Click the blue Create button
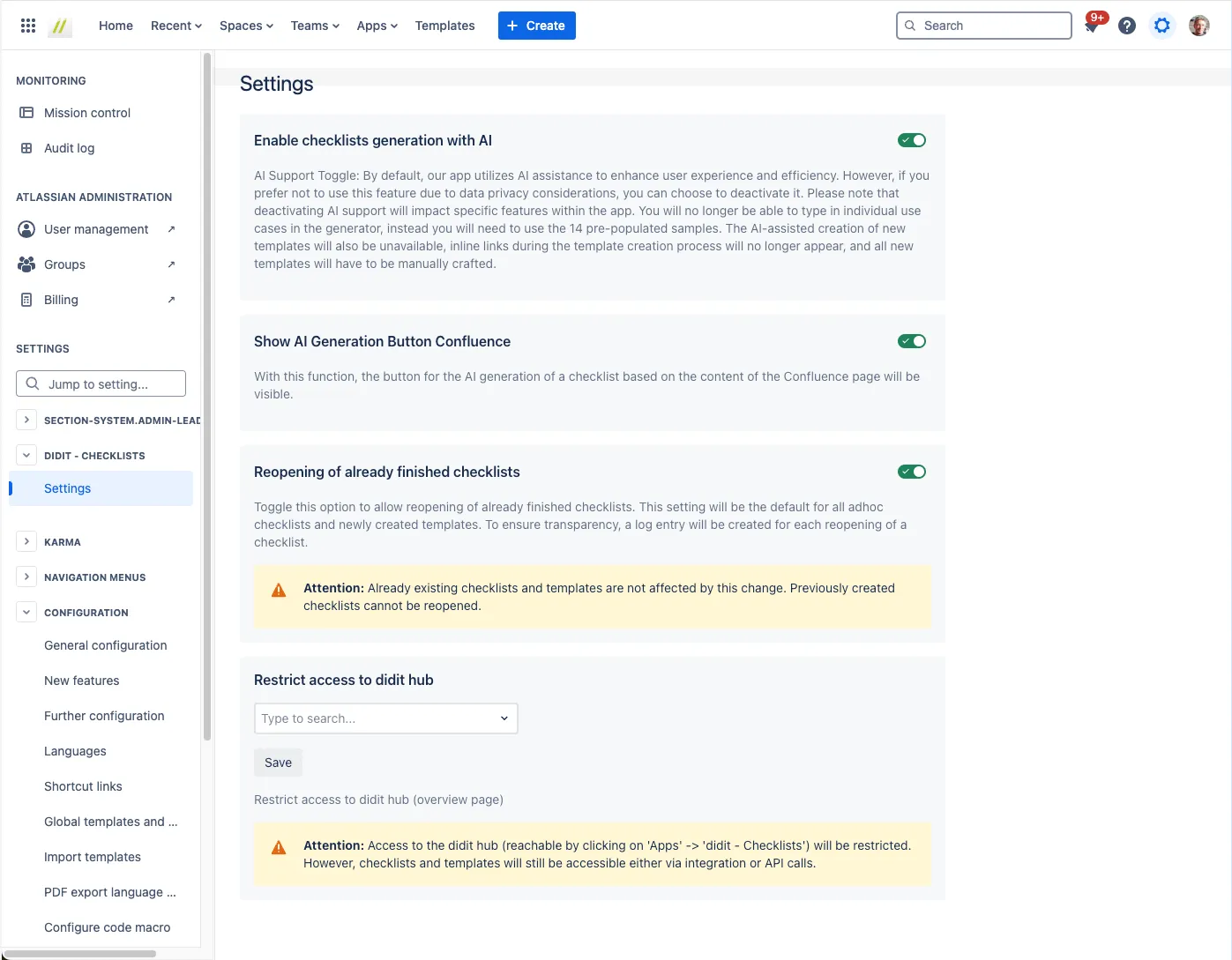1232x960 pixels. coord(537,26)
